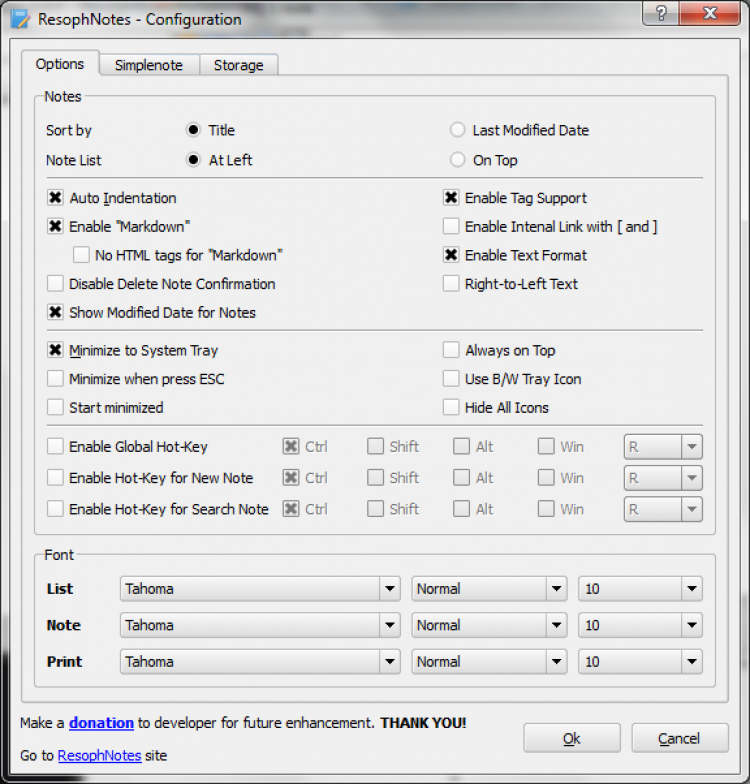Turn on Always on Top
Image resolution: width=750 pixels, height=784 pixels.
452,351
